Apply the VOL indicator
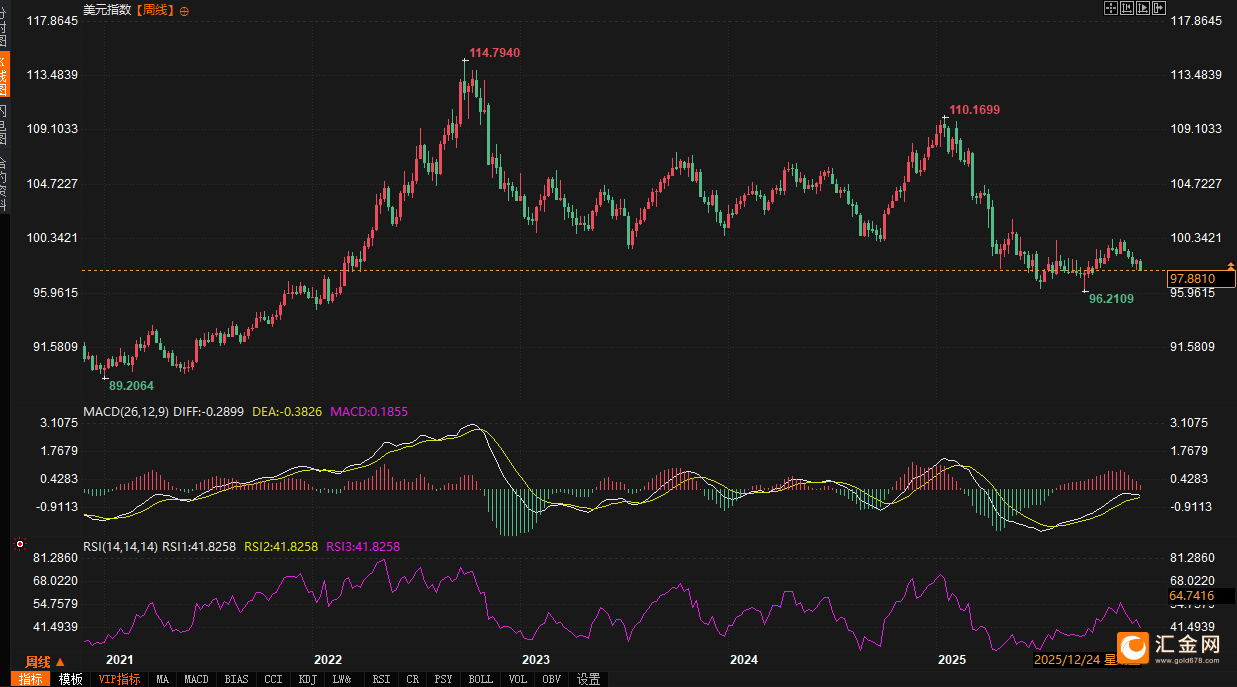Screen dimensions: 1237x687 [x=518, y=679]
